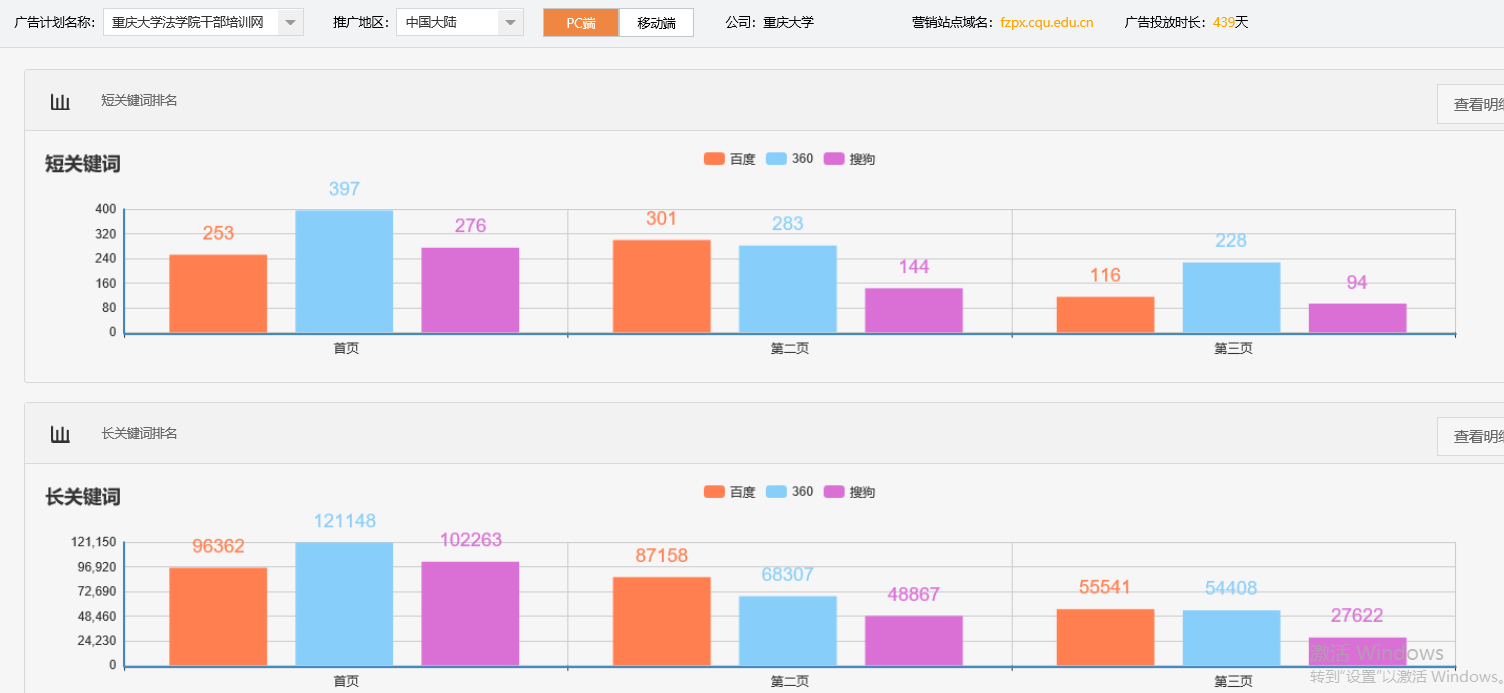Toggle 百度 legend in 短关键词 chart
1504x693 pixels.
(729, 159)
